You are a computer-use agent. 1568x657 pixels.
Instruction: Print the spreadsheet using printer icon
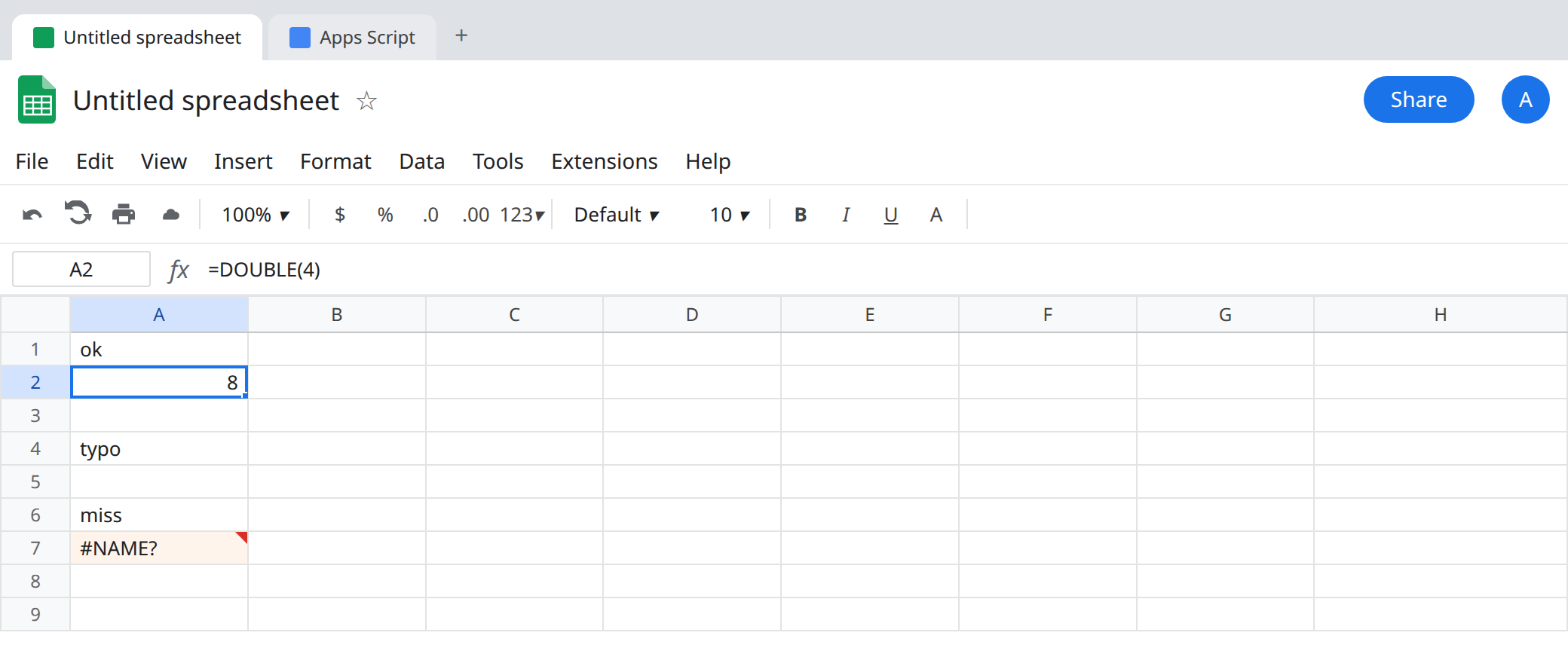tap(124, 215)
